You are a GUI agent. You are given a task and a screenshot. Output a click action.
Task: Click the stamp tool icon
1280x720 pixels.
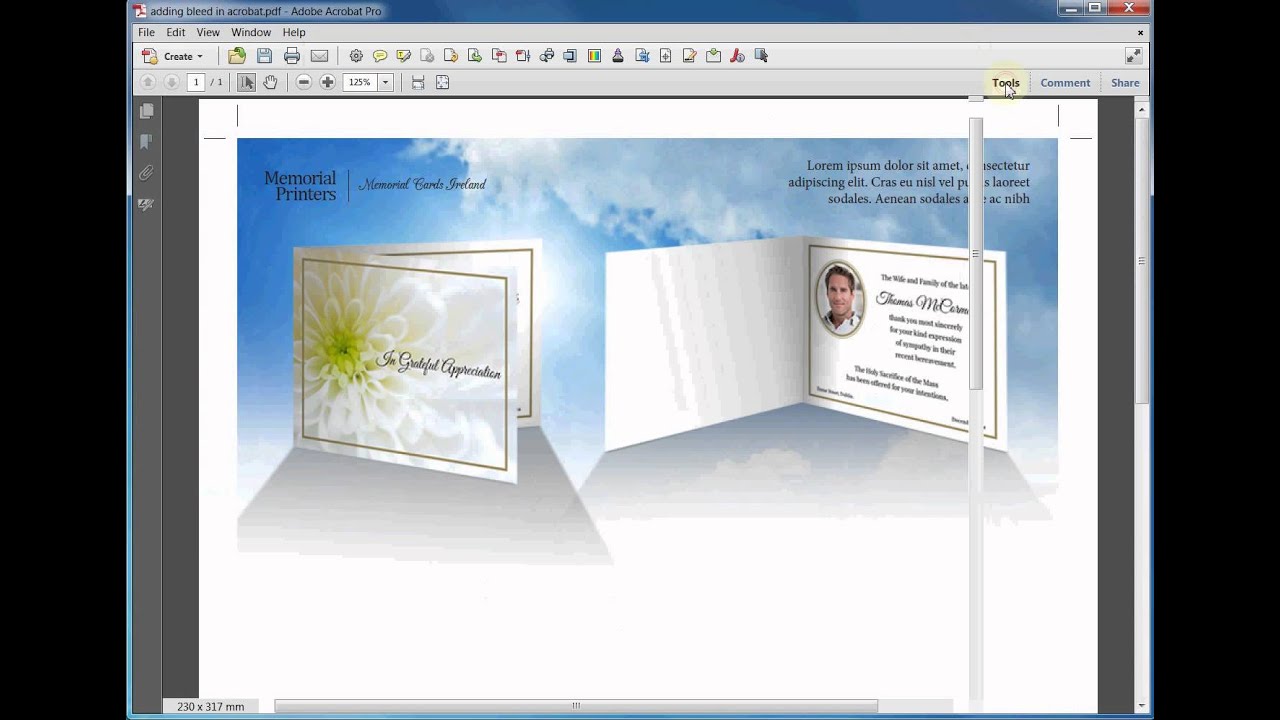point(618,56)
